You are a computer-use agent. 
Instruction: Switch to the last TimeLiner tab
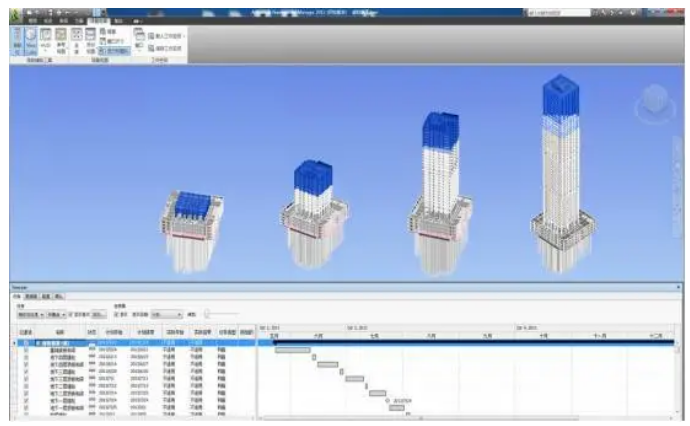58,297
